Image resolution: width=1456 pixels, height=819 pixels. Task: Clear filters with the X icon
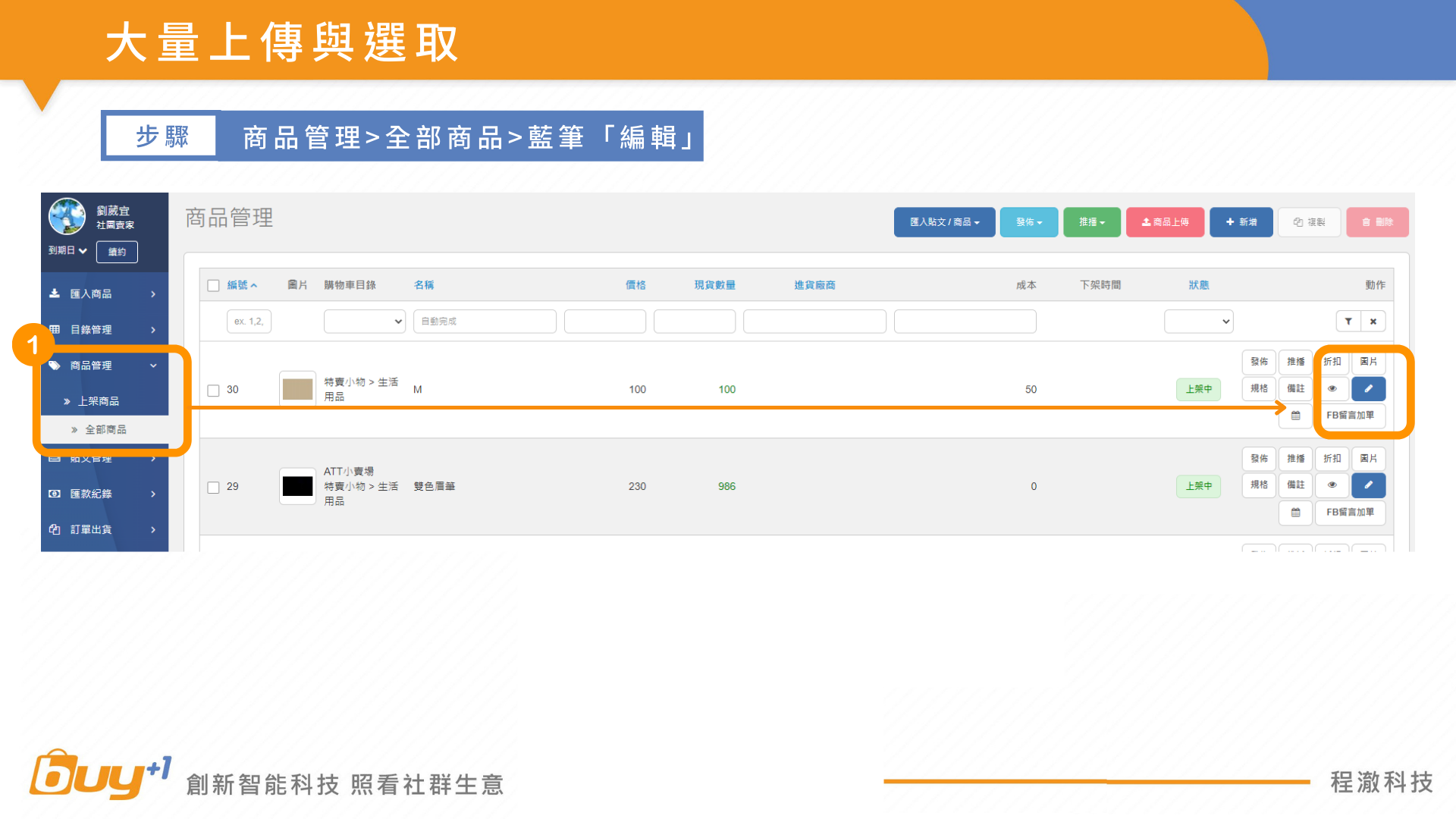pos(1373,322)
